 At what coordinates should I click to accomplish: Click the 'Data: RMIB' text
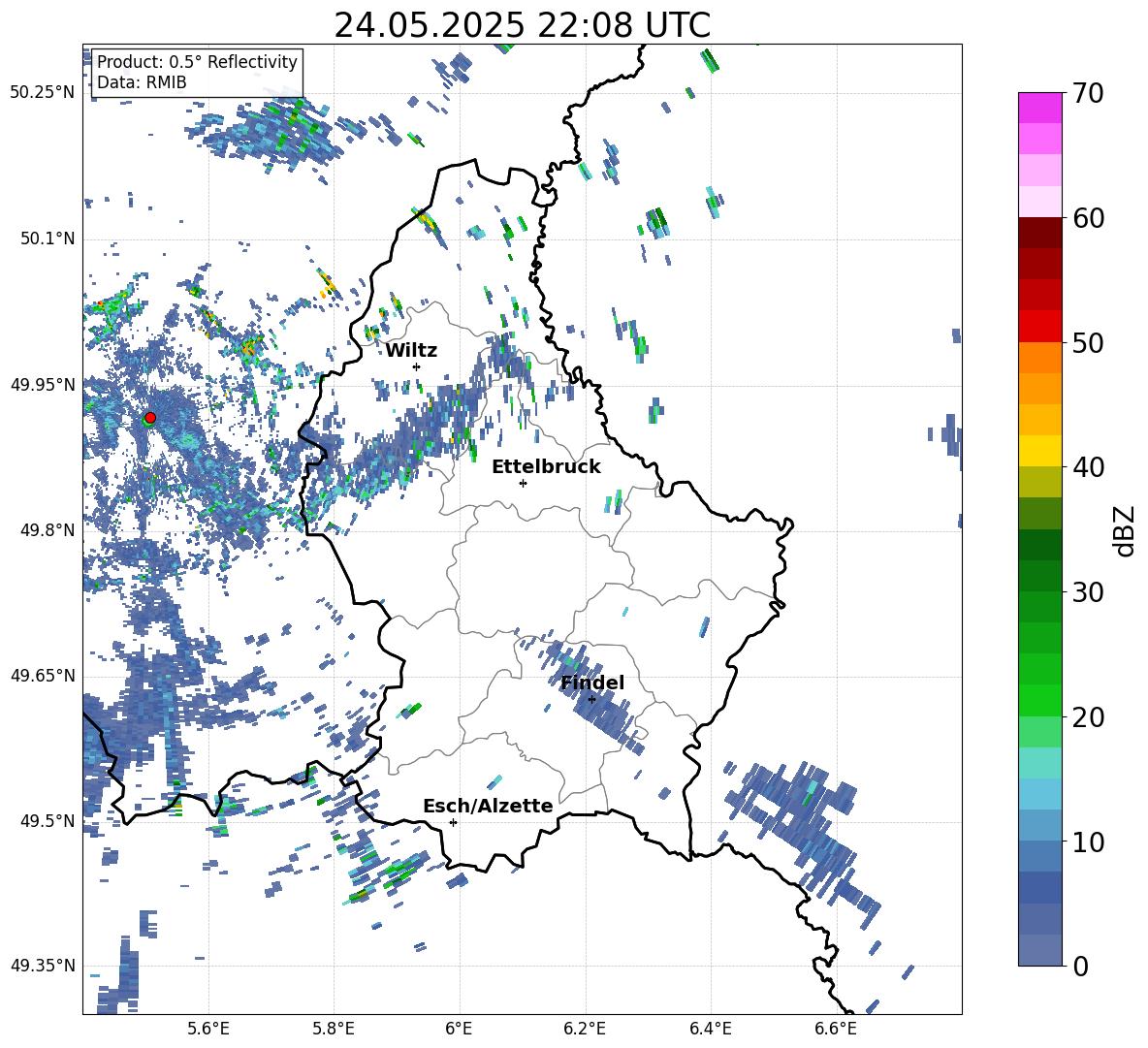(142, 82)
